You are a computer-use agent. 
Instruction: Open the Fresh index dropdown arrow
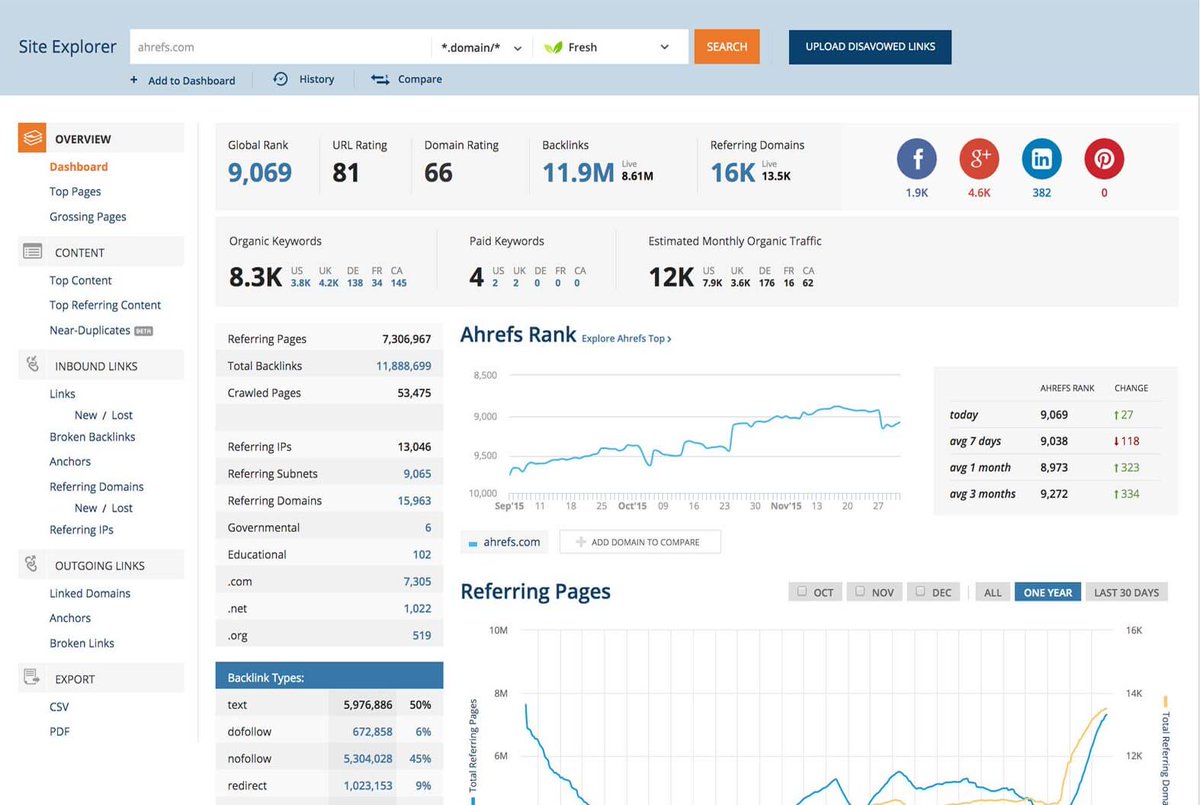[x=665, y=47]
